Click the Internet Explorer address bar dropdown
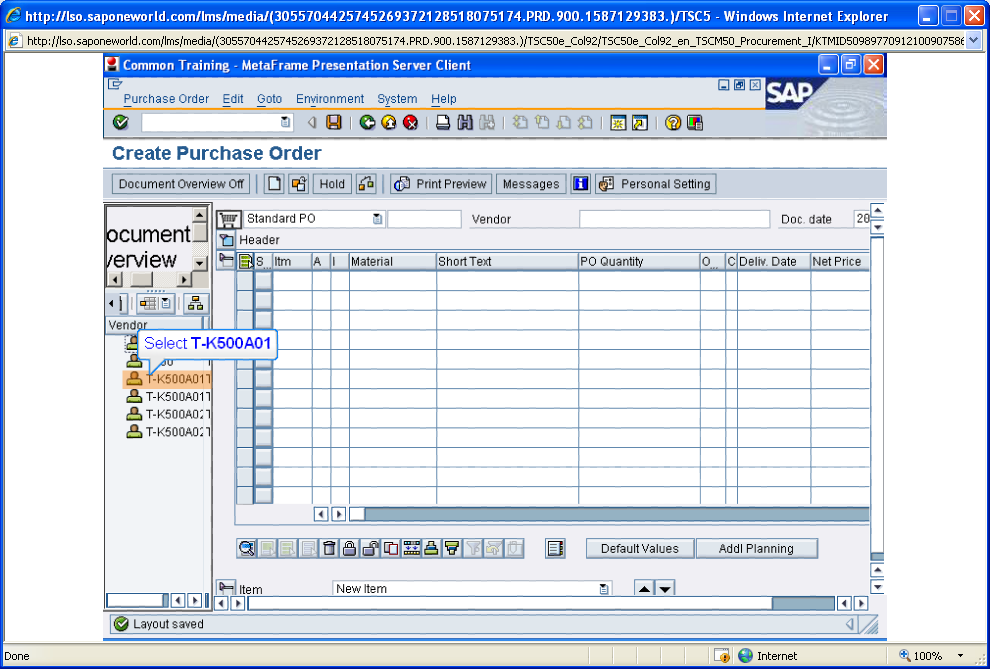This screenshot has width=990, height=669. [x=973, y=41]
